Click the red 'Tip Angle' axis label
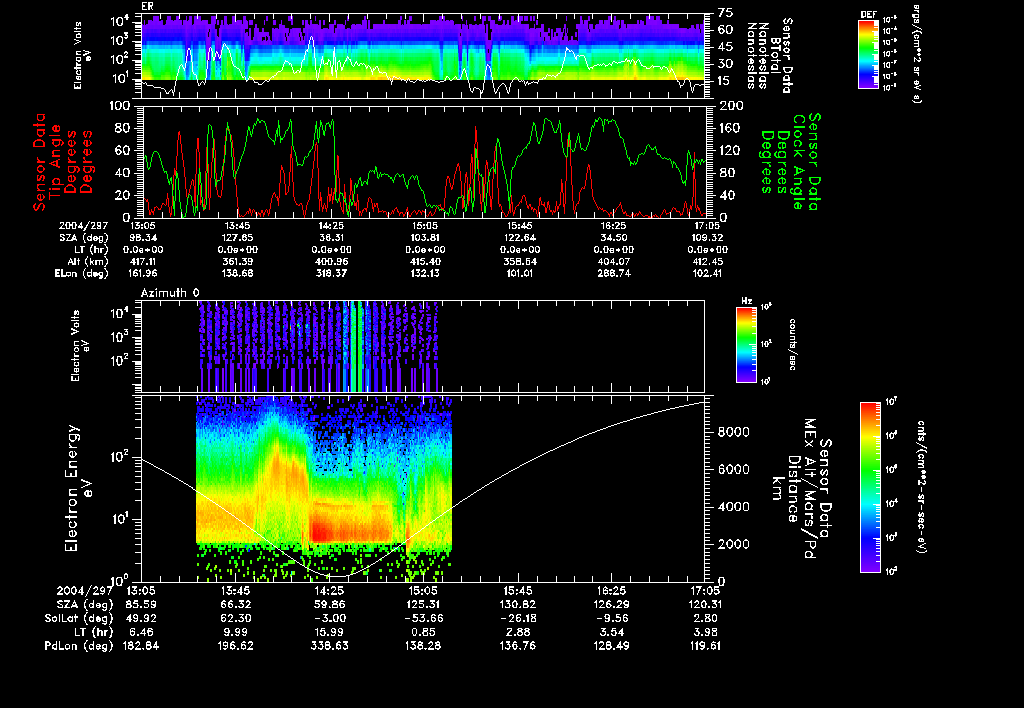This screenshot has width=1024, height=708. [x=56, y=163]
